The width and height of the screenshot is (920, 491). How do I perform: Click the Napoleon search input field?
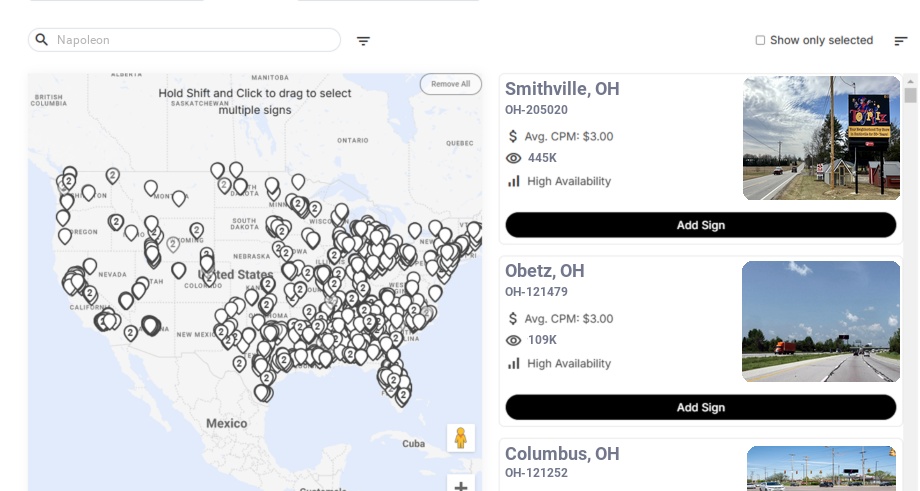coord(195,40)
